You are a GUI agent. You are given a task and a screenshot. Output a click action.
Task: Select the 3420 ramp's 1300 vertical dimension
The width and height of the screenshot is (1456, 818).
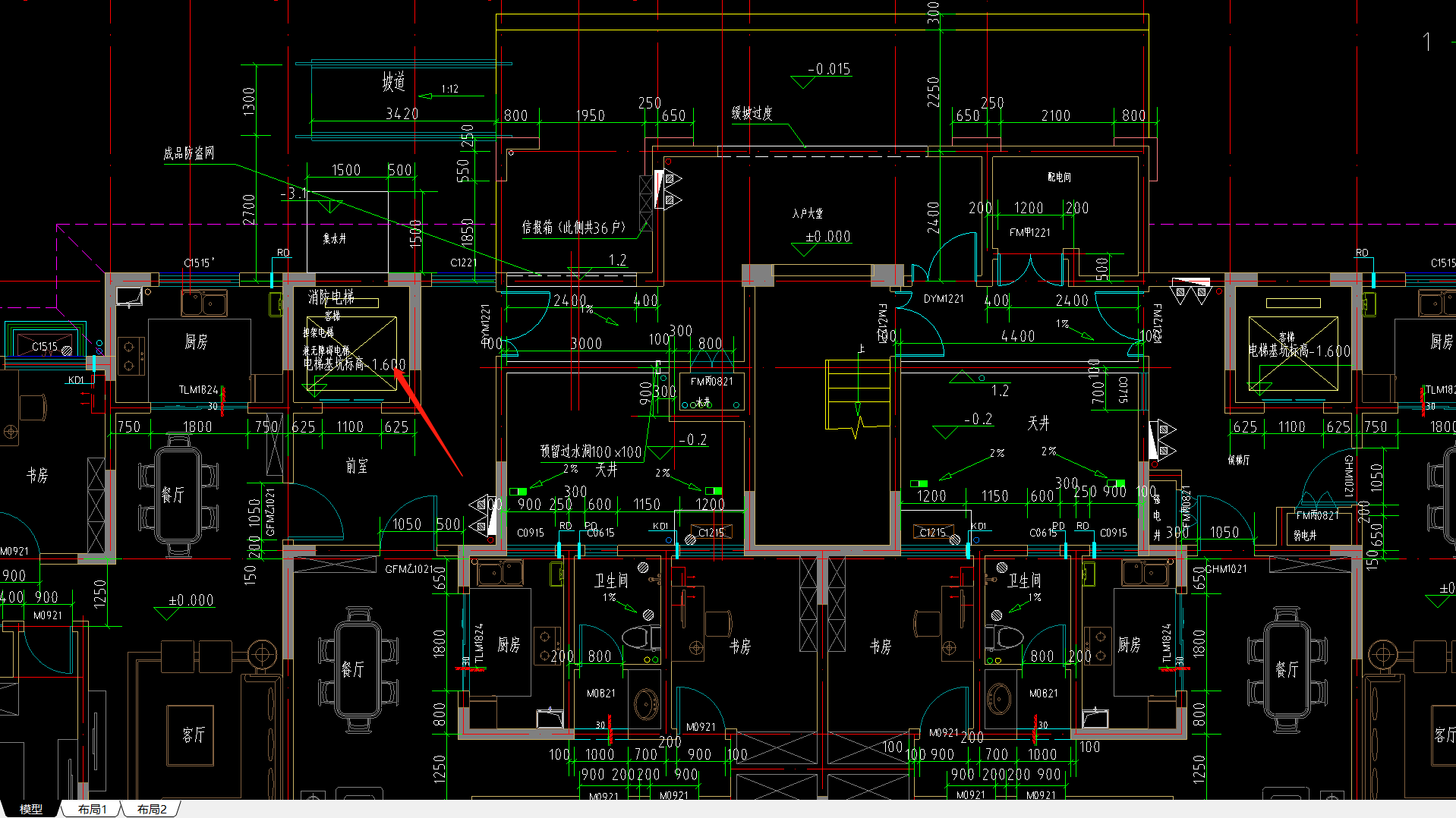[x=249, y=101]
